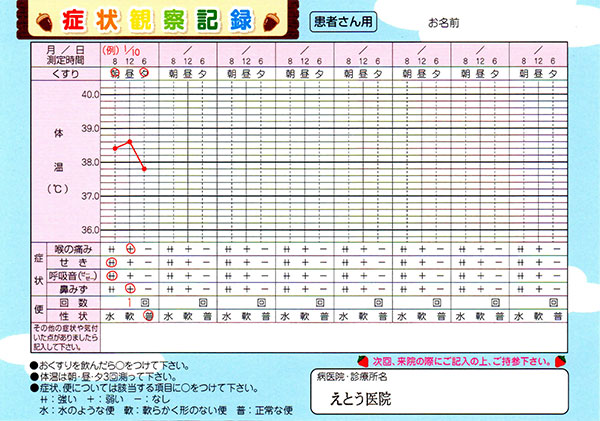
Task: Click the red 12 o'clock peak temperature point
Action: (130, 141)
